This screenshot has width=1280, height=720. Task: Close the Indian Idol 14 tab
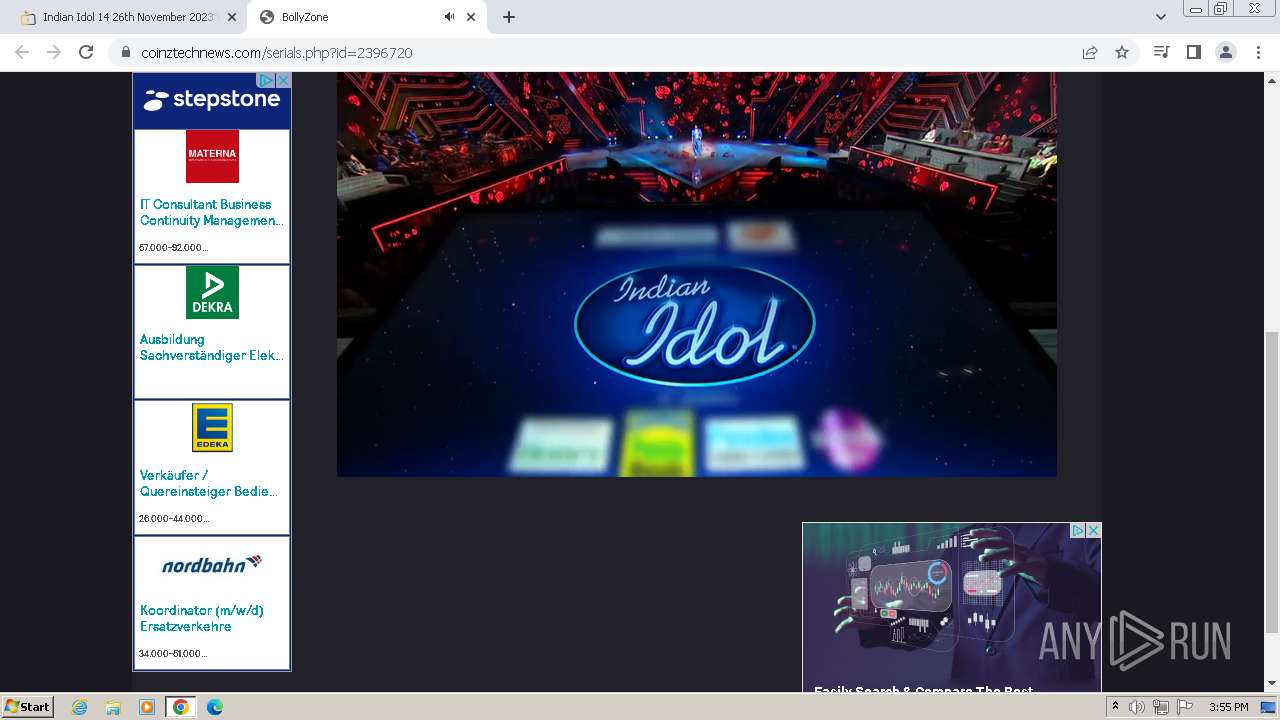(x=232, y=17)
